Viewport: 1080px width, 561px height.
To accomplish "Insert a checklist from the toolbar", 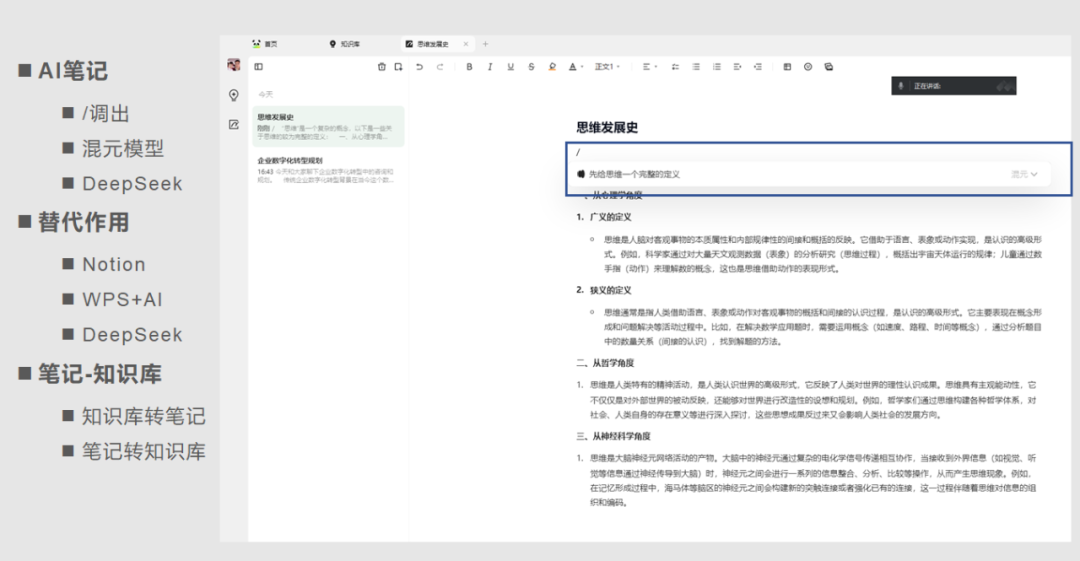I will (675, 67).
